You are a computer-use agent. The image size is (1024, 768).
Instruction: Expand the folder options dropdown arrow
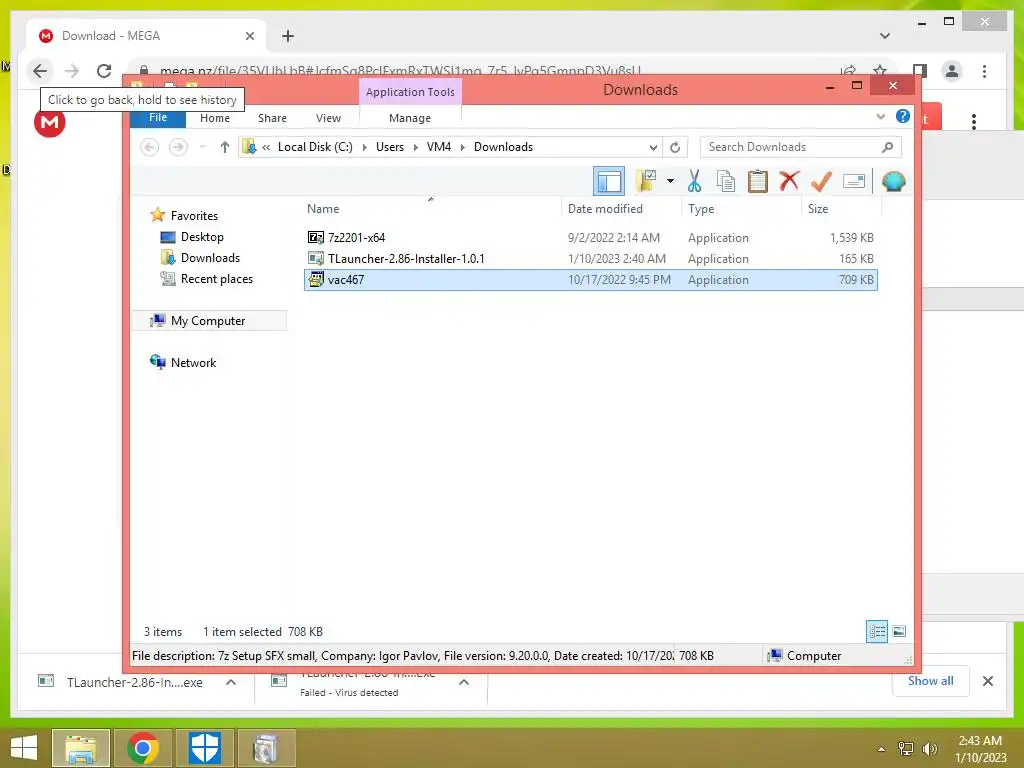point(670,181)
